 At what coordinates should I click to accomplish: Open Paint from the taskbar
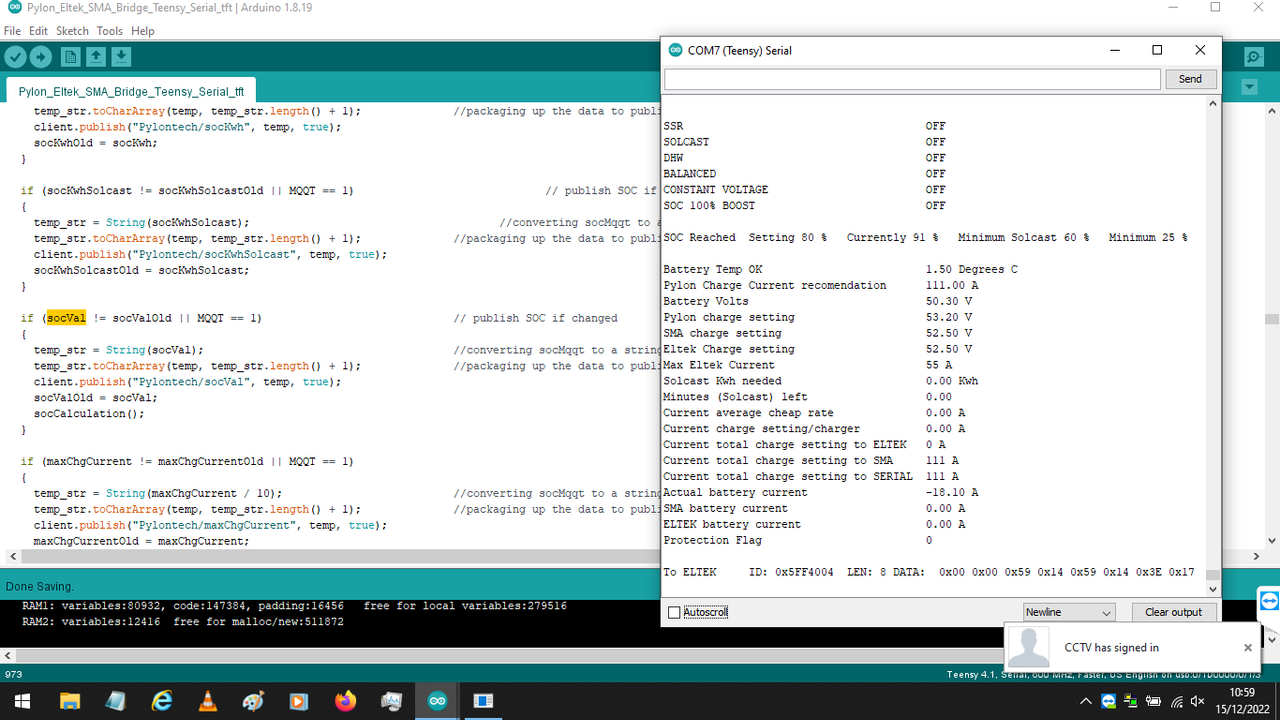click(254, 701)
